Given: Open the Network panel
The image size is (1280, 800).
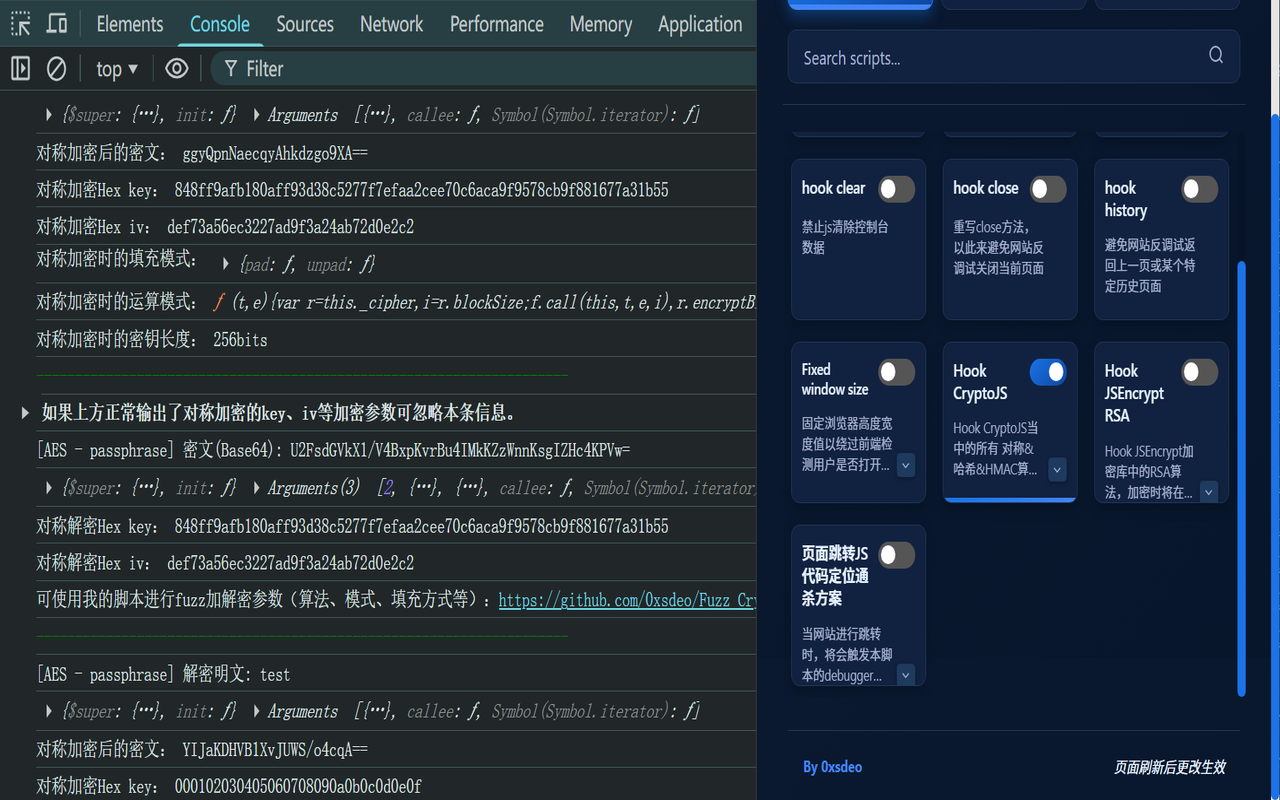Looking at the screenshot, I should tap(391, 23).
